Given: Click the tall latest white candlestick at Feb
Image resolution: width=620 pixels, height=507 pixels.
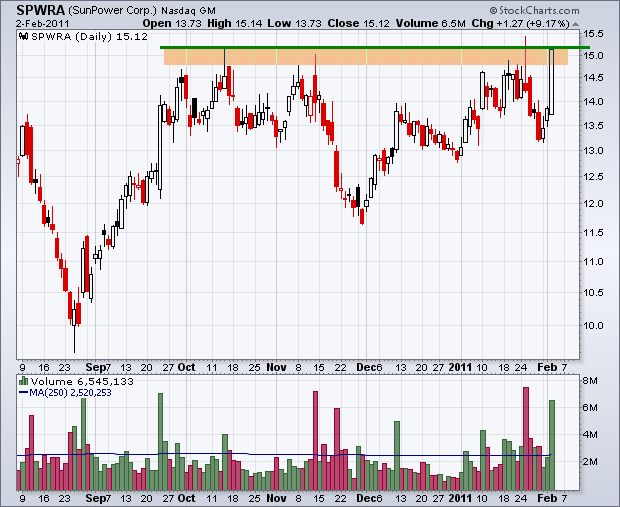Looking at the screenshot, I should pyautogui.click(x=551, y=82).
